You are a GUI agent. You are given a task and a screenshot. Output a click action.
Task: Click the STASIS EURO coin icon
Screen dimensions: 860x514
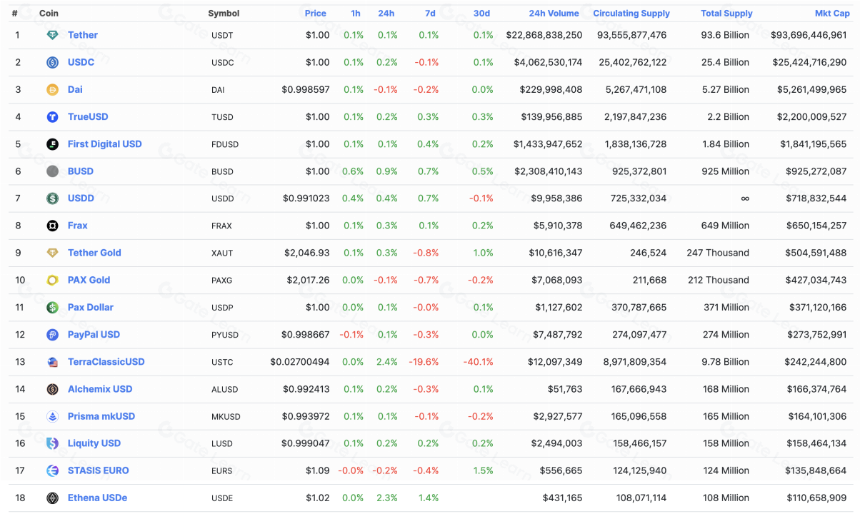[x=52, y=471]
